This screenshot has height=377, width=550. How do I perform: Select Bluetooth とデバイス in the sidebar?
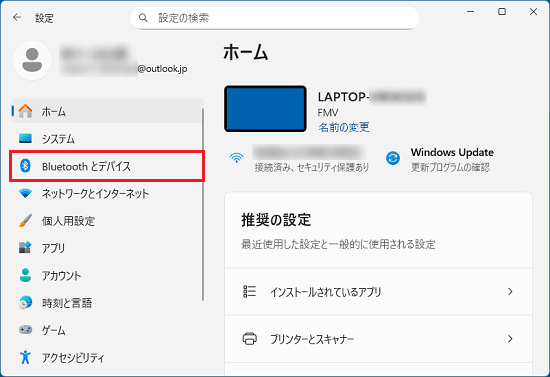click(x=107, y=166)
